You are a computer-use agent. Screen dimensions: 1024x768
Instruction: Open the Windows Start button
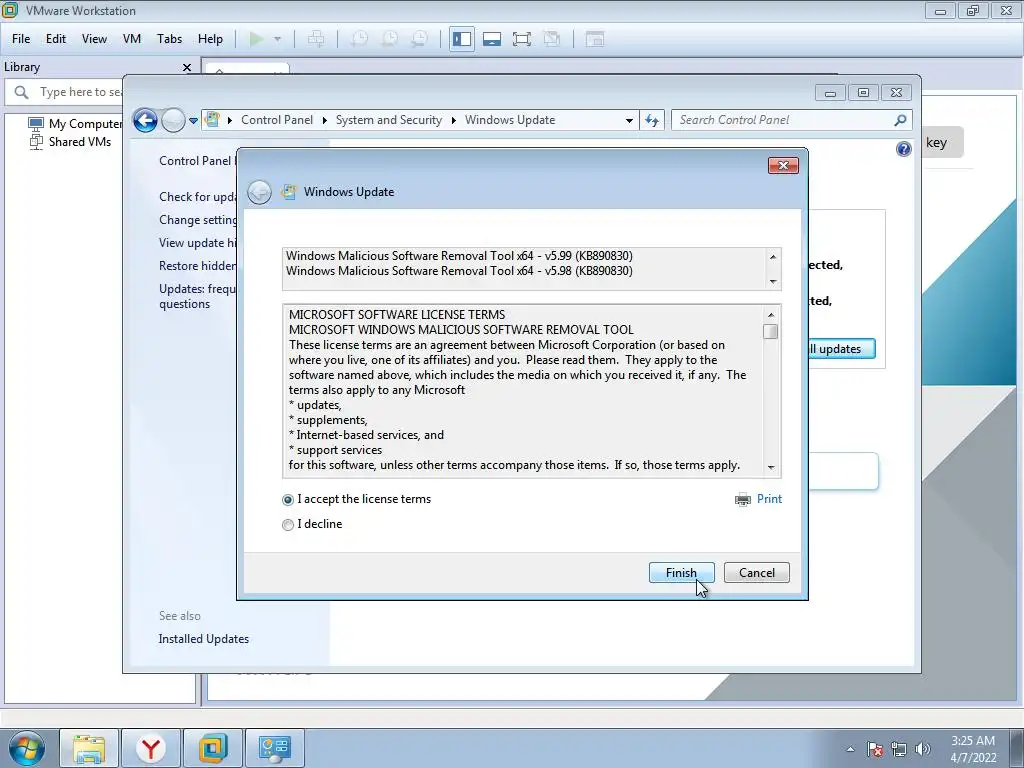point(27,748)
